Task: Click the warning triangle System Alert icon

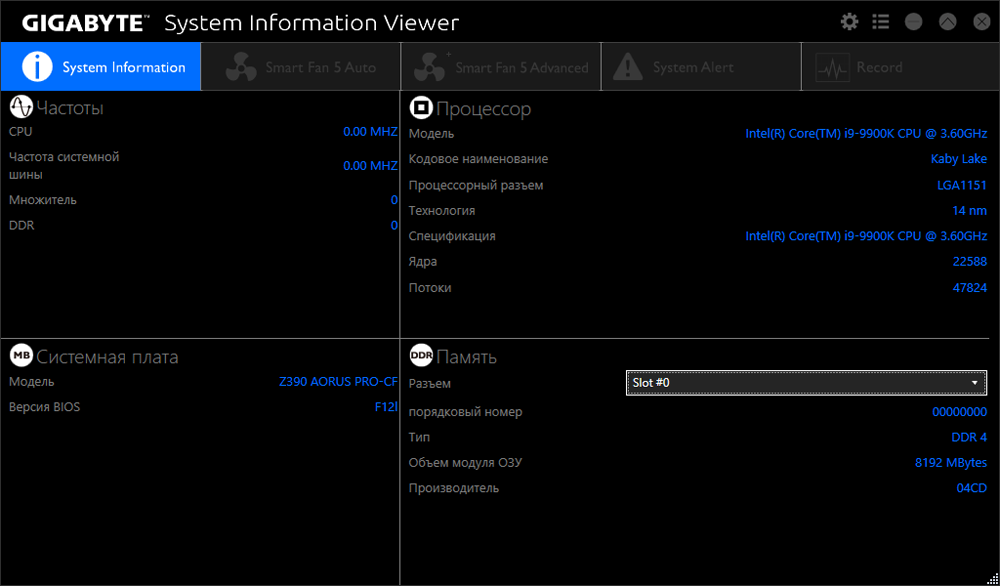Action: coord(628,67)
